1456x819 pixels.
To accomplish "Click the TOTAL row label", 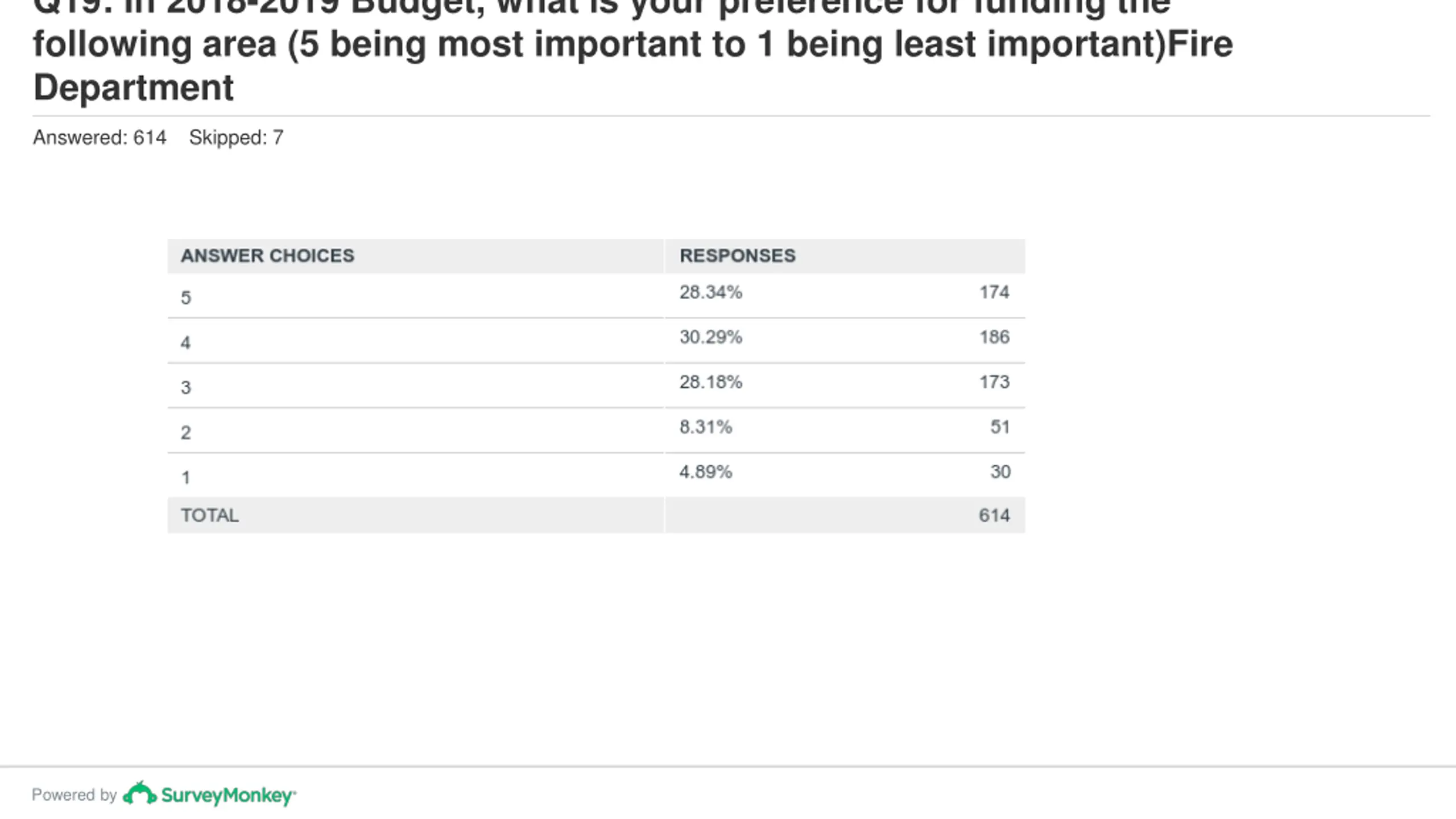I will tap(210, 515).
